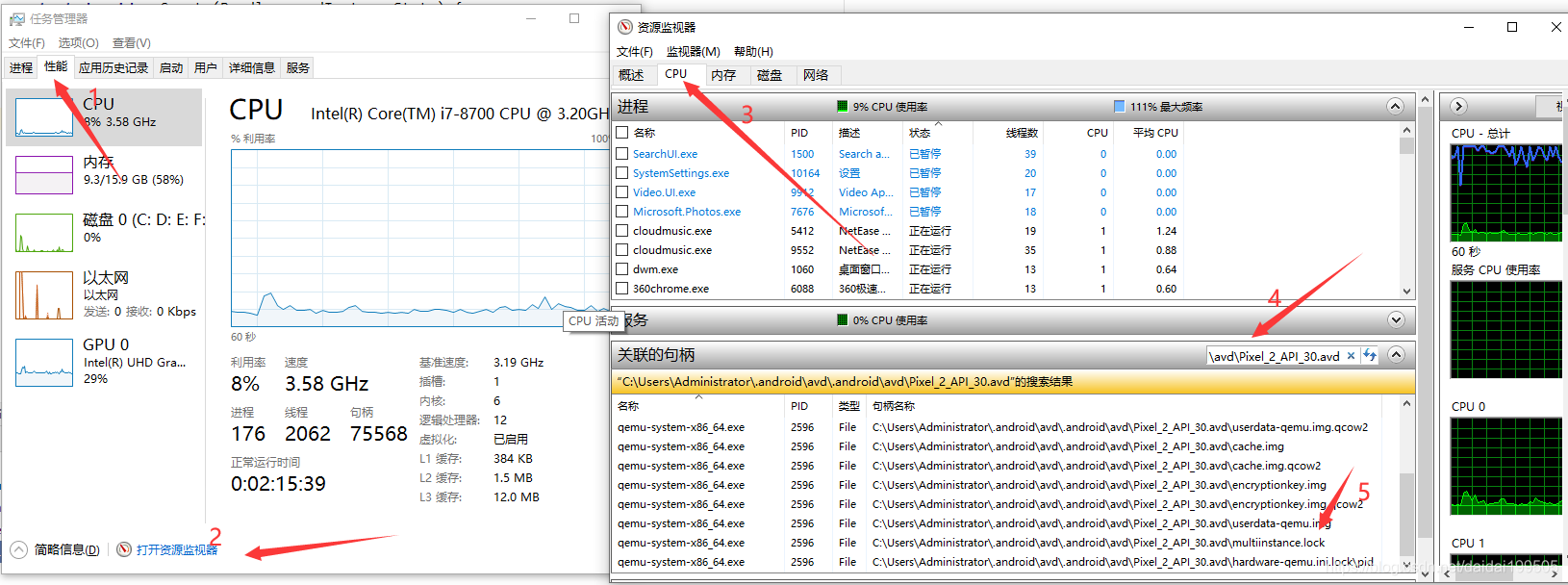The image size is (1568, 585).
Task: Select the 磁盘 0 graph thumbnail
Action: pyautogui.click(x=44, y=232)
